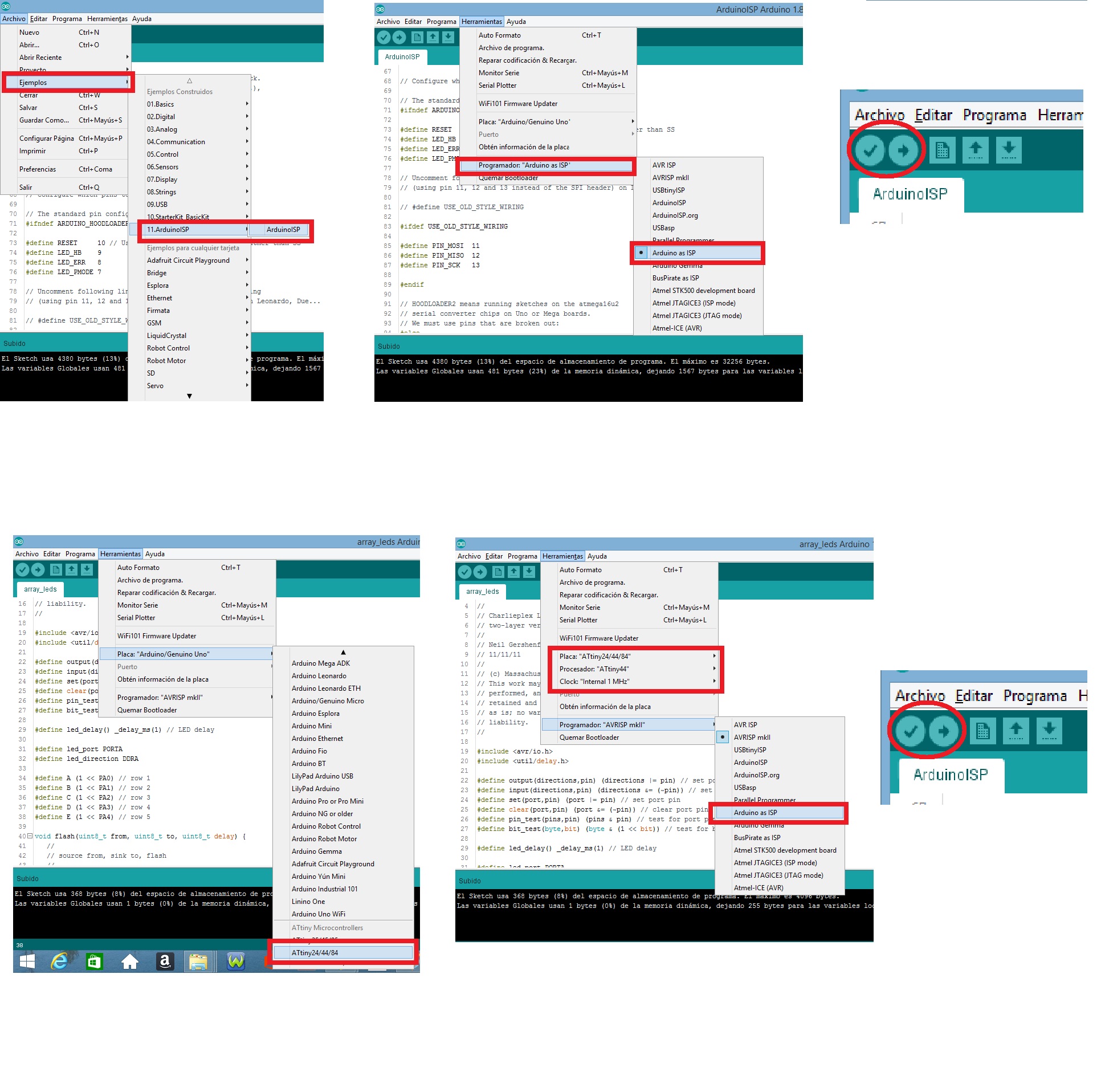Select 'AVR ISP' programmer in ArduinoISP window list
Image resolution: width=1101 pixels, height=1092 pixels.
coord(664,165)
